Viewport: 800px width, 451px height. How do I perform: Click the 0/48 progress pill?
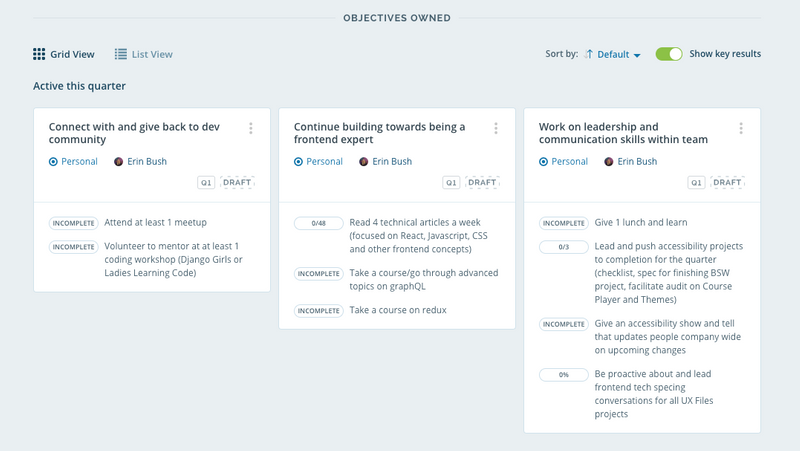click(318, 222)
